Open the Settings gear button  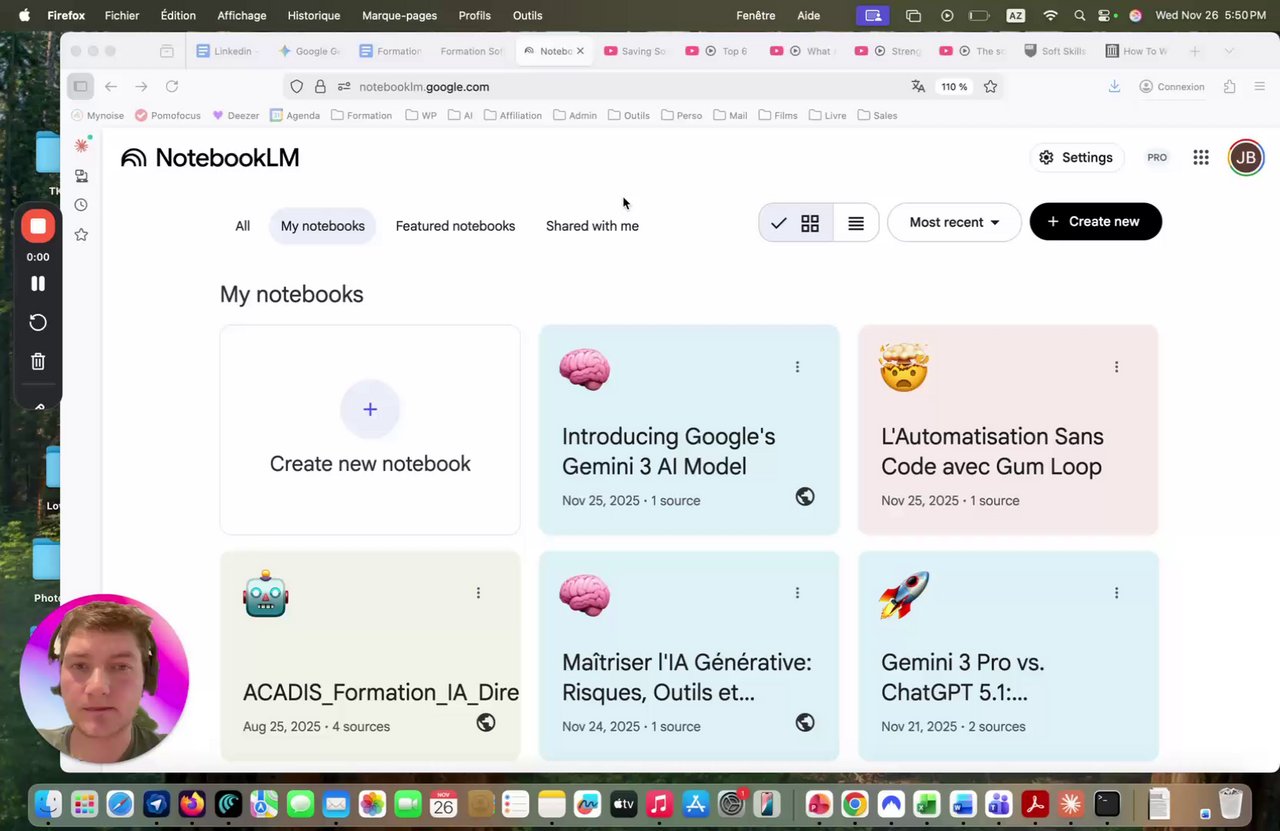click(1076, 157)
